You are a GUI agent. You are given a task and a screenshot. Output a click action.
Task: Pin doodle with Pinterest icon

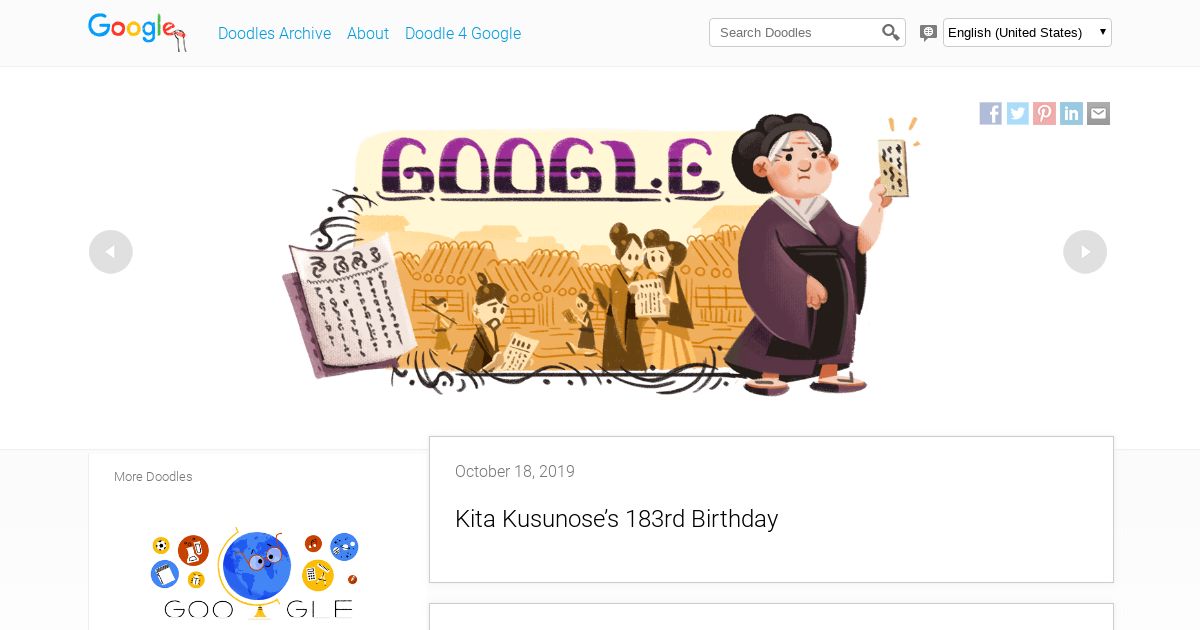tap(1045, 114)
